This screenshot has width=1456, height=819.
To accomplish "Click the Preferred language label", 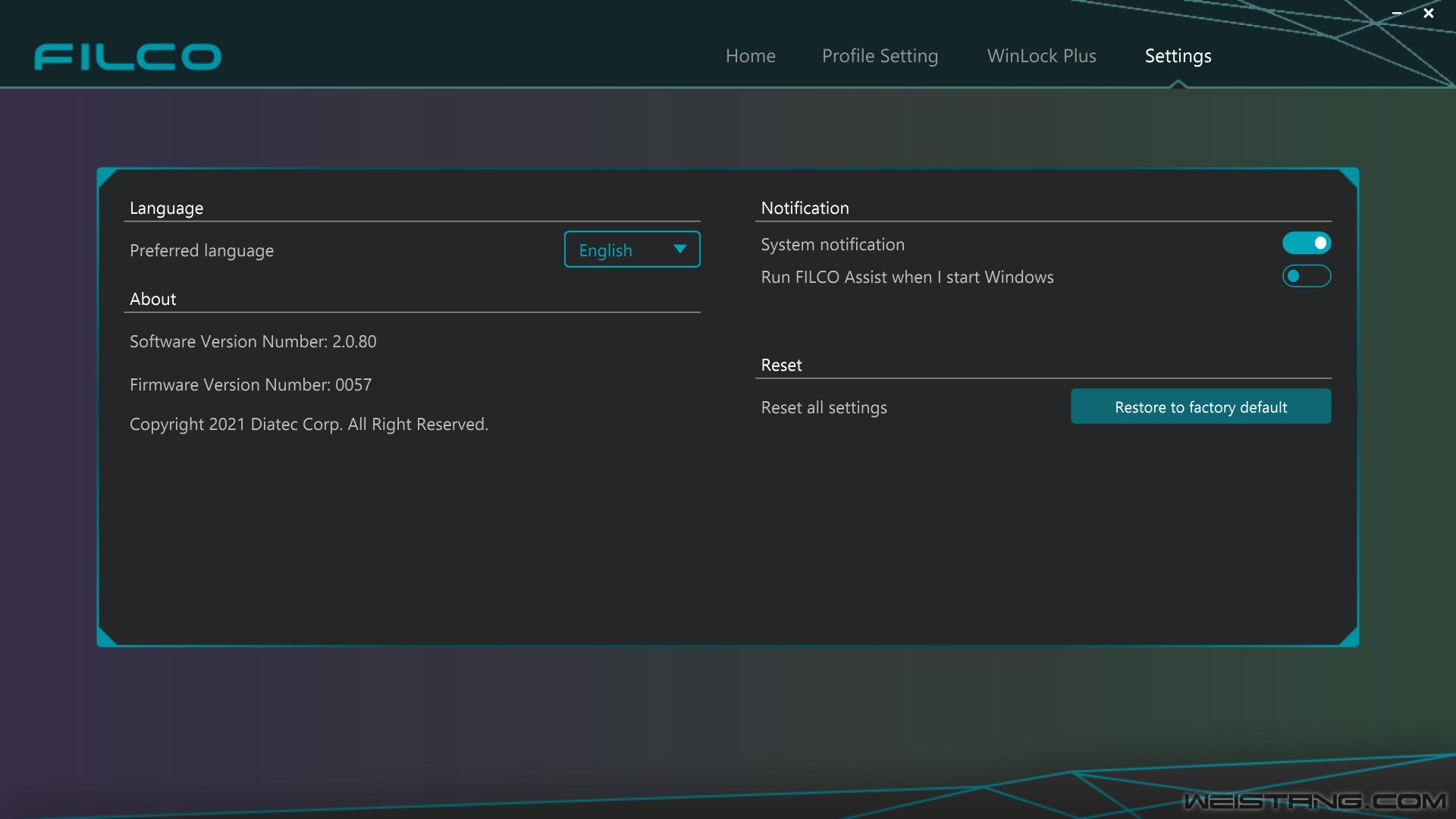I will [202, 251].
